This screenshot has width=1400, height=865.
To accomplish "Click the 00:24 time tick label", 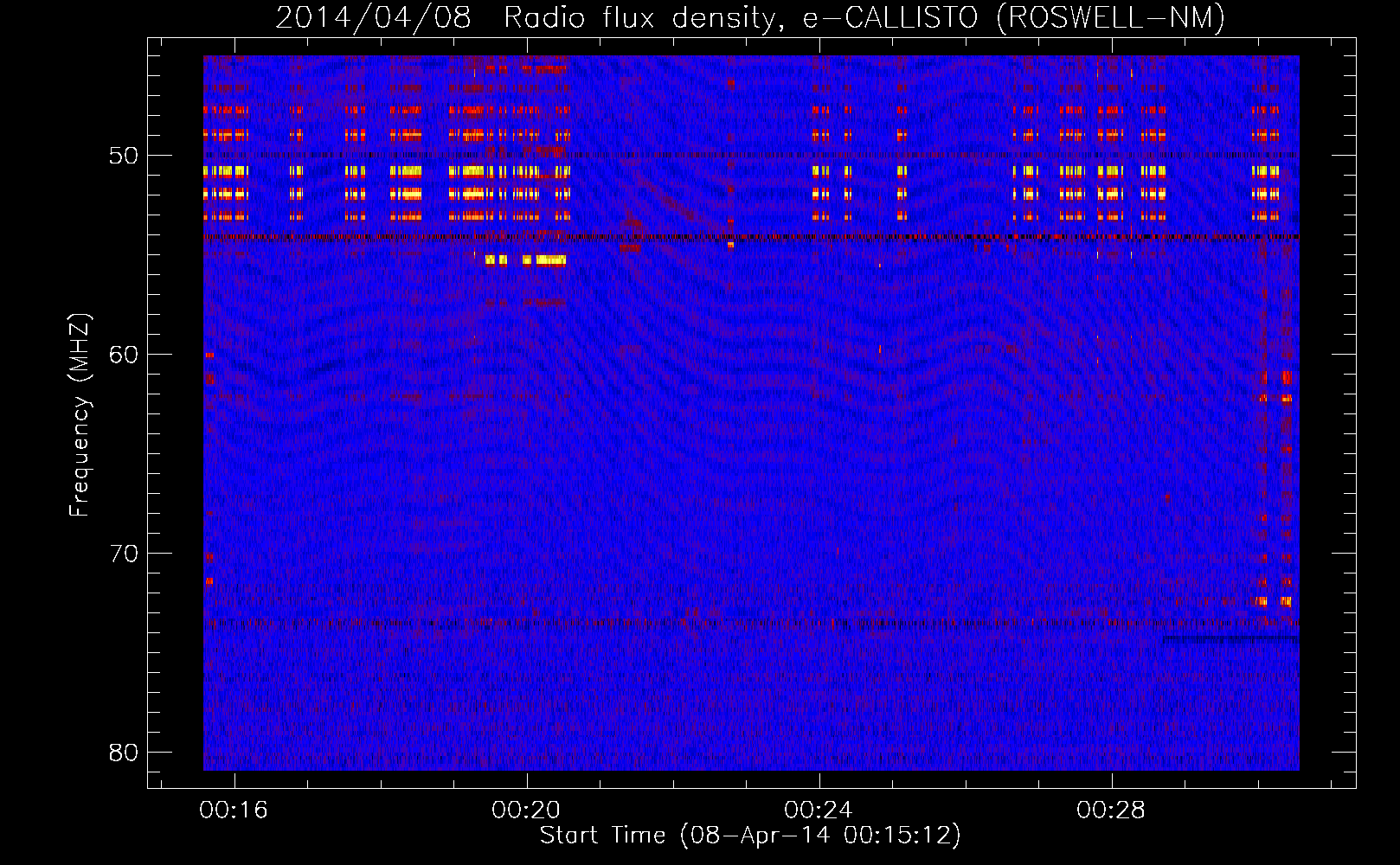I will pos(819,811).
